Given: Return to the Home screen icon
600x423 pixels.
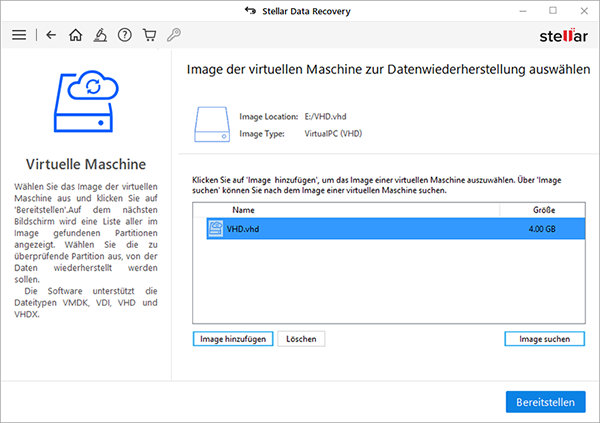Looking at the screenshot, I should click(x=75, y=35).
